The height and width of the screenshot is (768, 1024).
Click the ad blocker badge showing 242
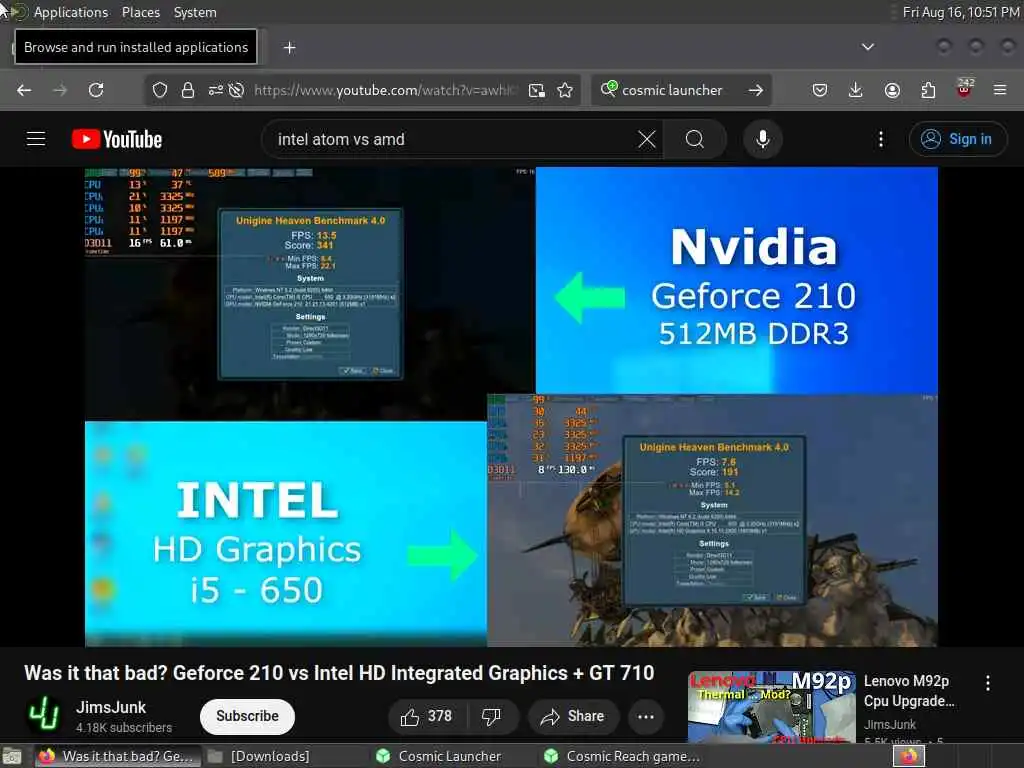pyautogui.click(x=965, y=88)
